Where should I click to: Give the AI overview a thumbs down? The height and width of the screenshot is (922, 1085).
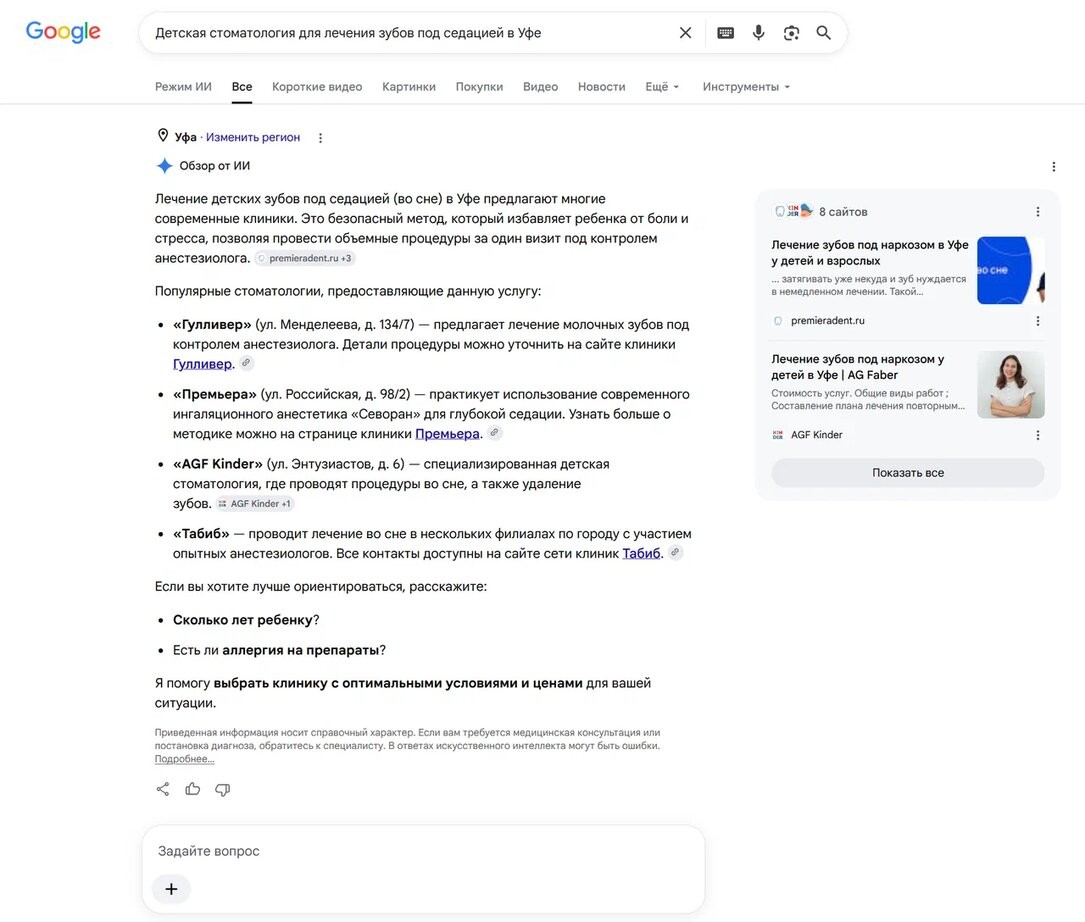tap(222, 789)
